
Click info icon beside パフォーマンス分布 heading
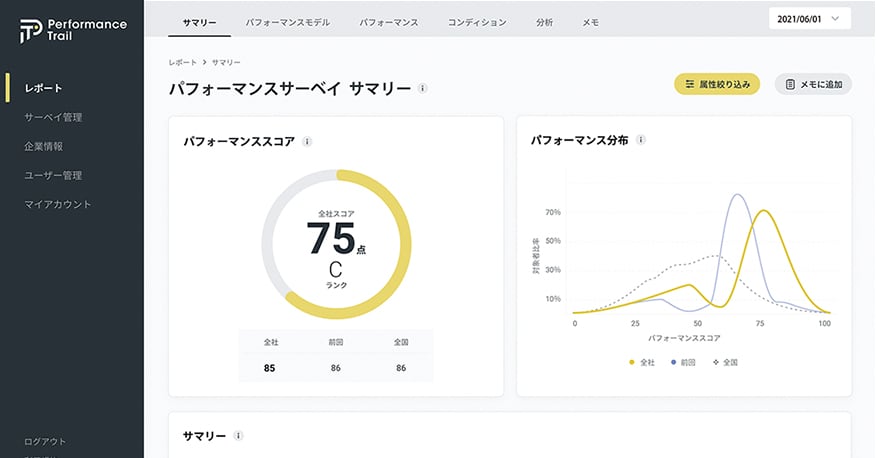(x=640, y=142)
